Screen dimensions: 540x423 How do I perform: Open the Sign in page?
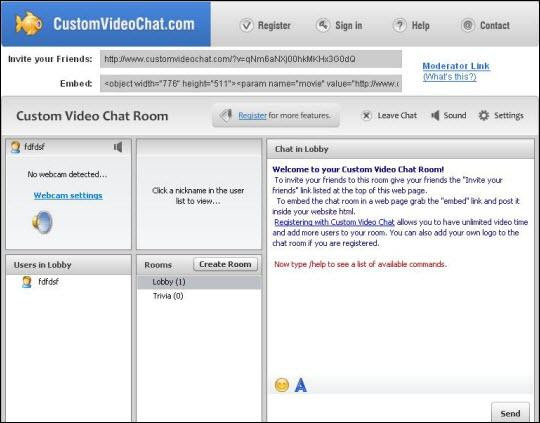click(x=349, y=25)
